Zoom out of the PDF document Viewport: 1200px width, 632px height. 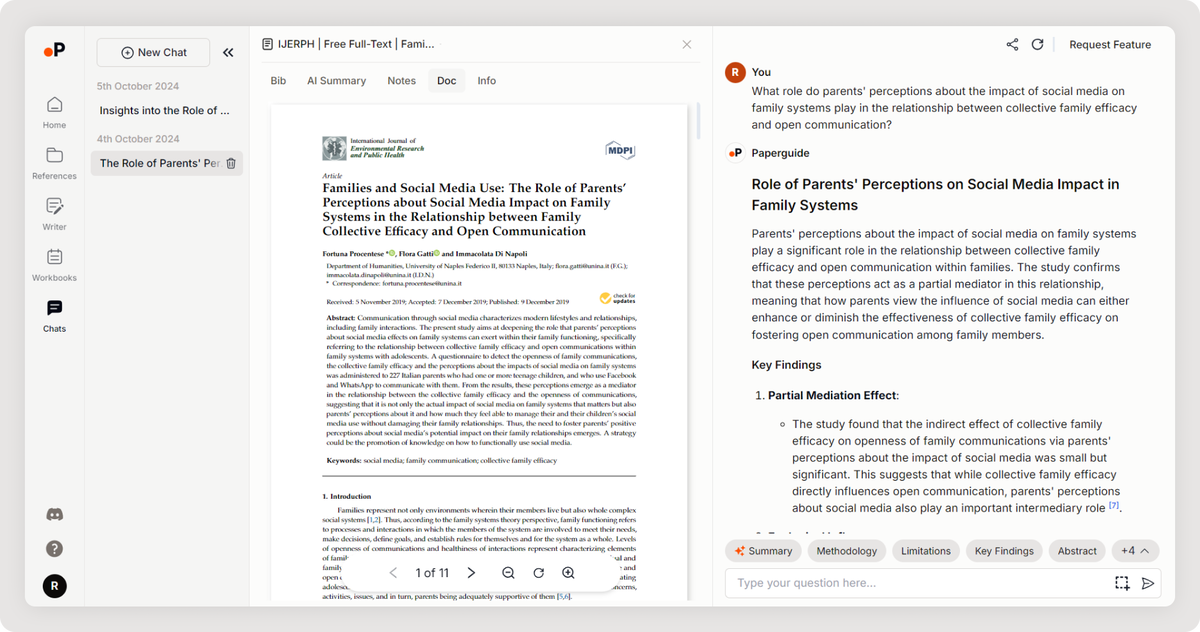pos(508,573)
